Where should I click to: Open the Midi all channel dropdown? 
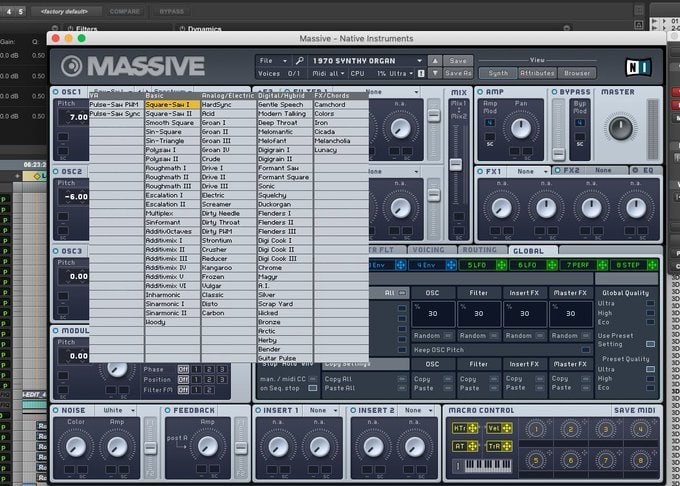pyautogui.click(x=328, y=73)
